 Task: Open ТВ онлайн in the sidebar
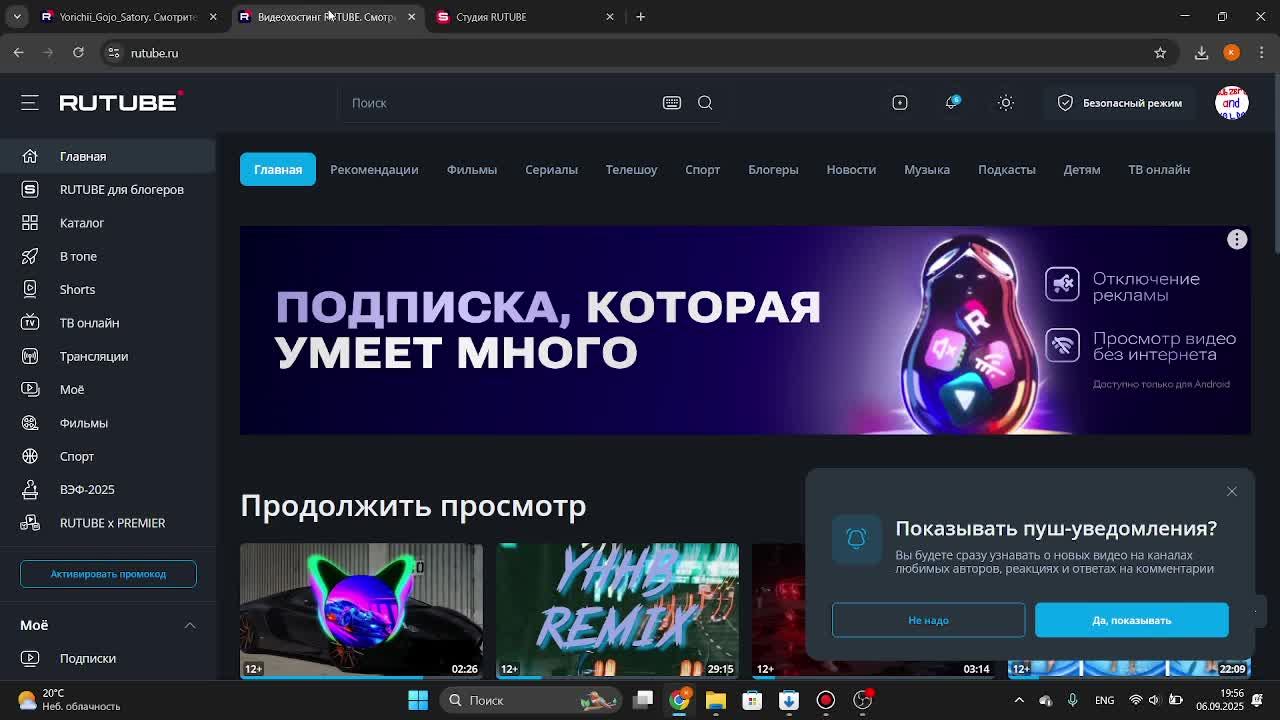pyautogui.click(x=108, y=323)
